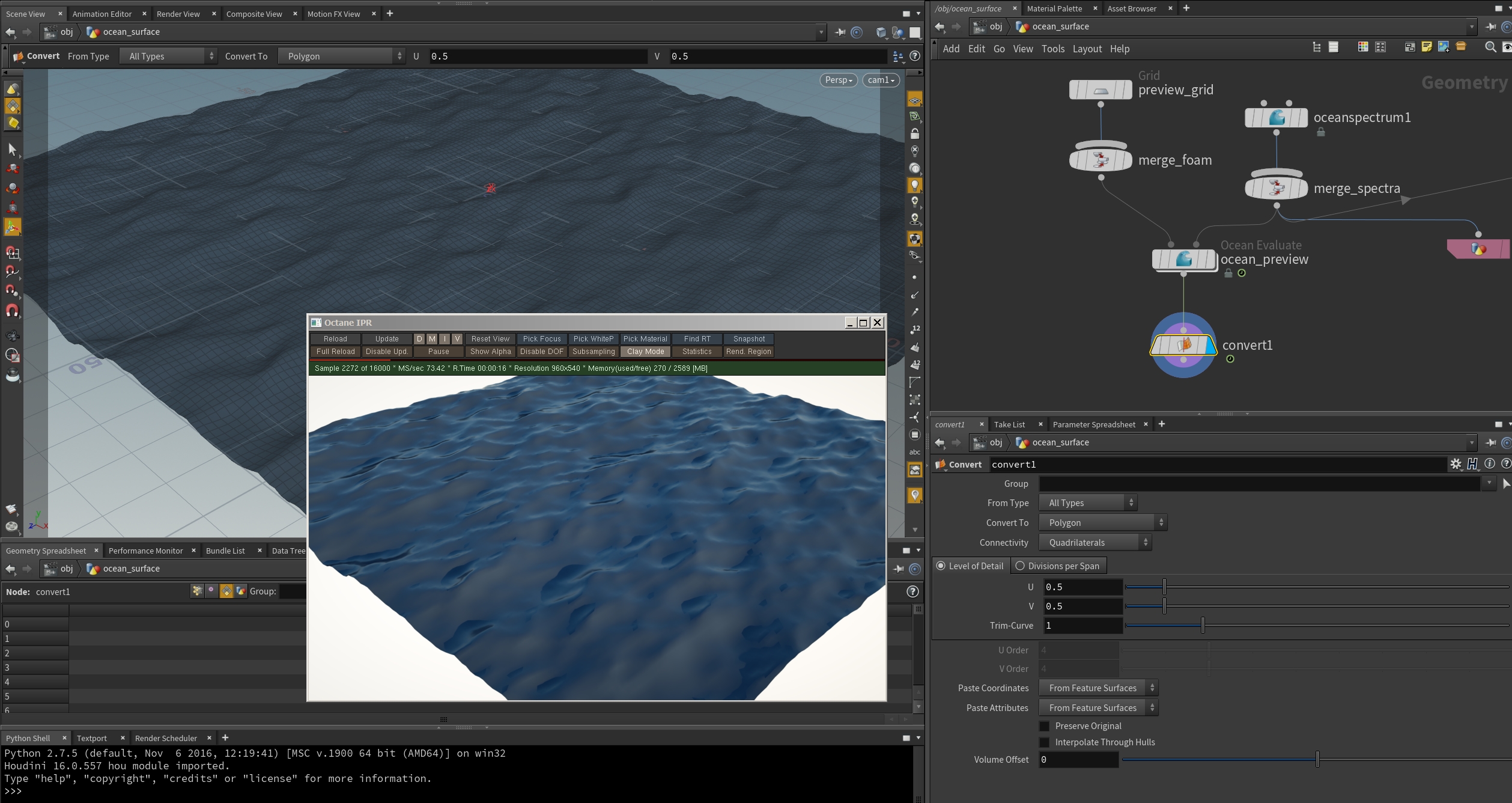Image resolution: width=1512 pixels, height=803 pixels.
Task: Click the viewport lock camera icon
Action: click(914, 133)
